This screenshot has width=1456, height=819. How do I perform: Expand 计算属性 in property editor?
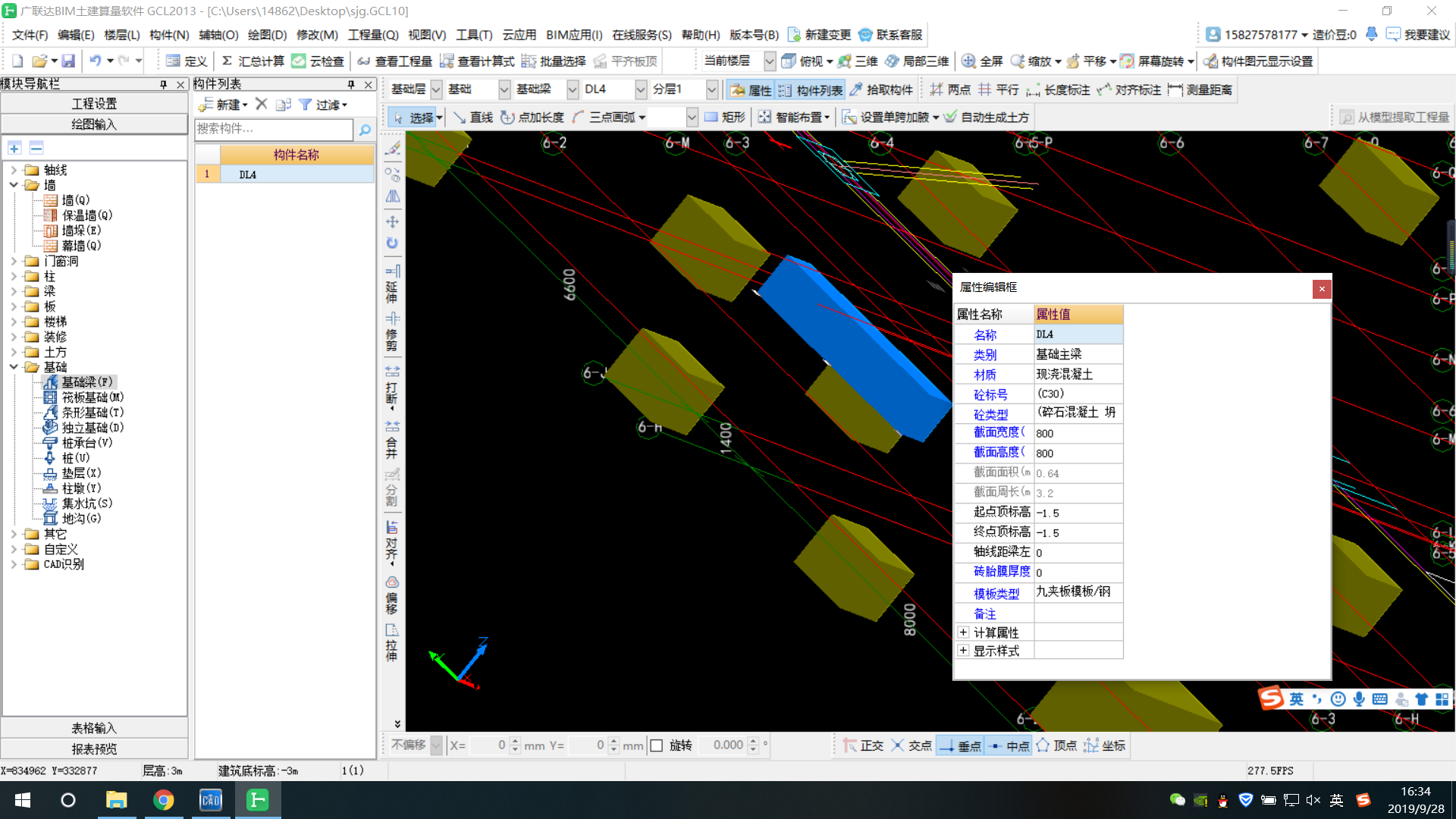(x=963, y=632)
